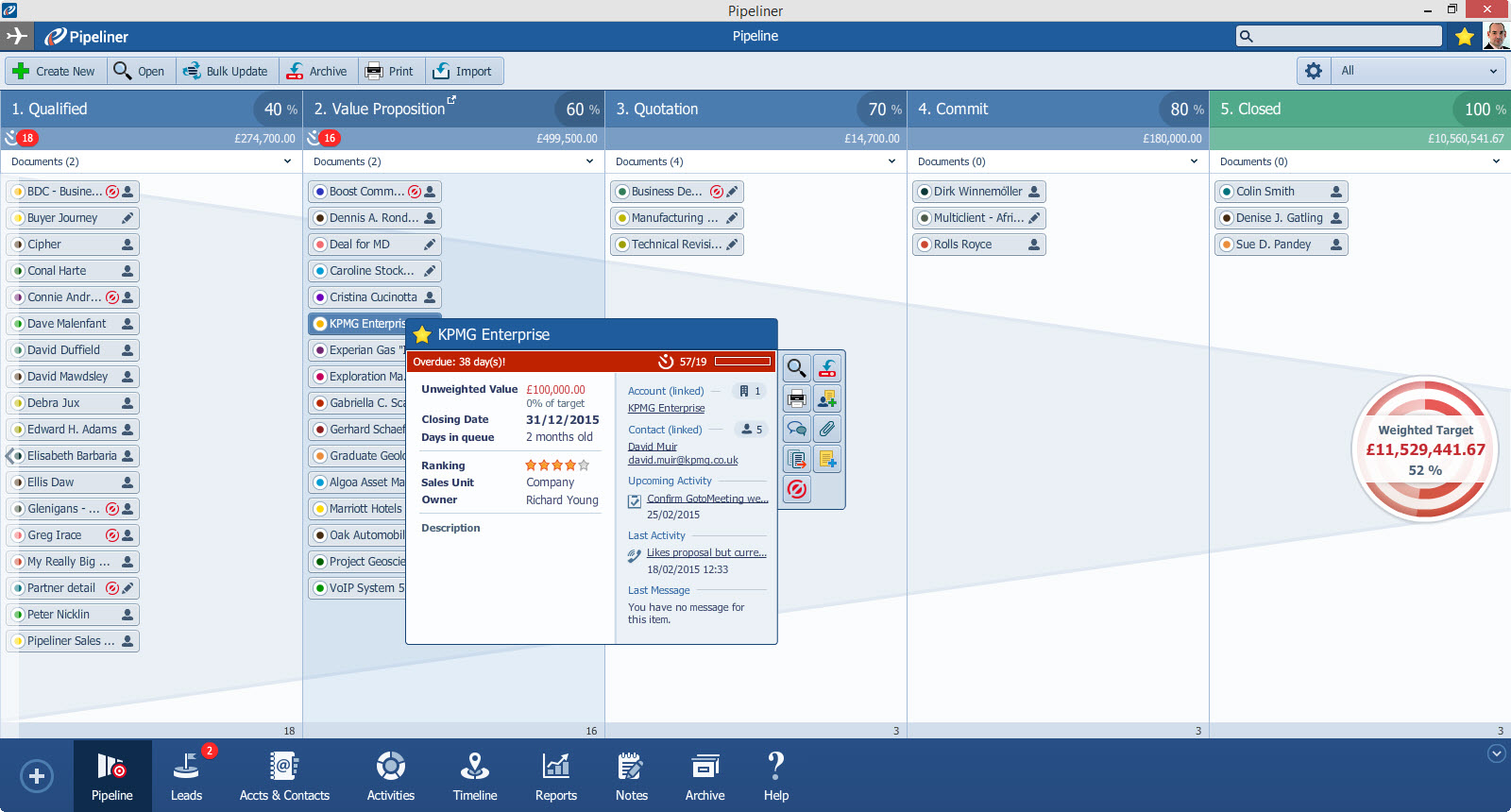Click the magnifier detail icon in KPMG popup
1511x812 pixels.
(x=797, y=368)
